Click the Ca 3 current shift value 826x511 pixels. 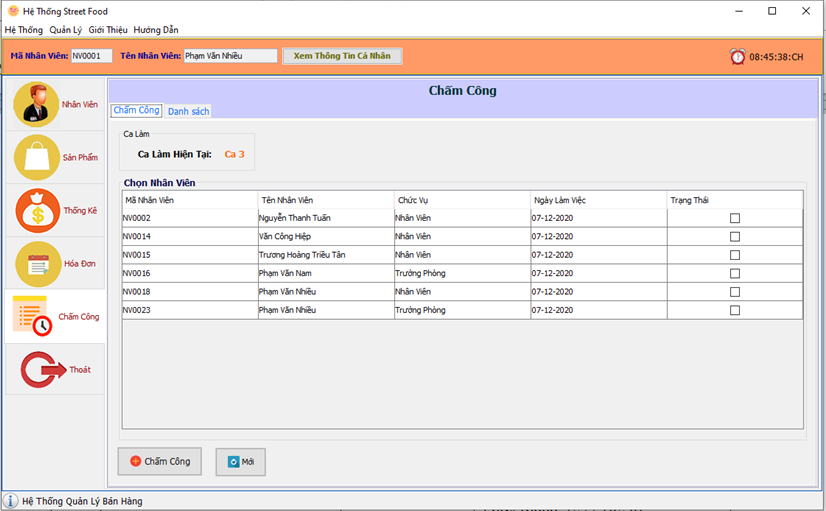pyautogui.click(x=234, y=154)
